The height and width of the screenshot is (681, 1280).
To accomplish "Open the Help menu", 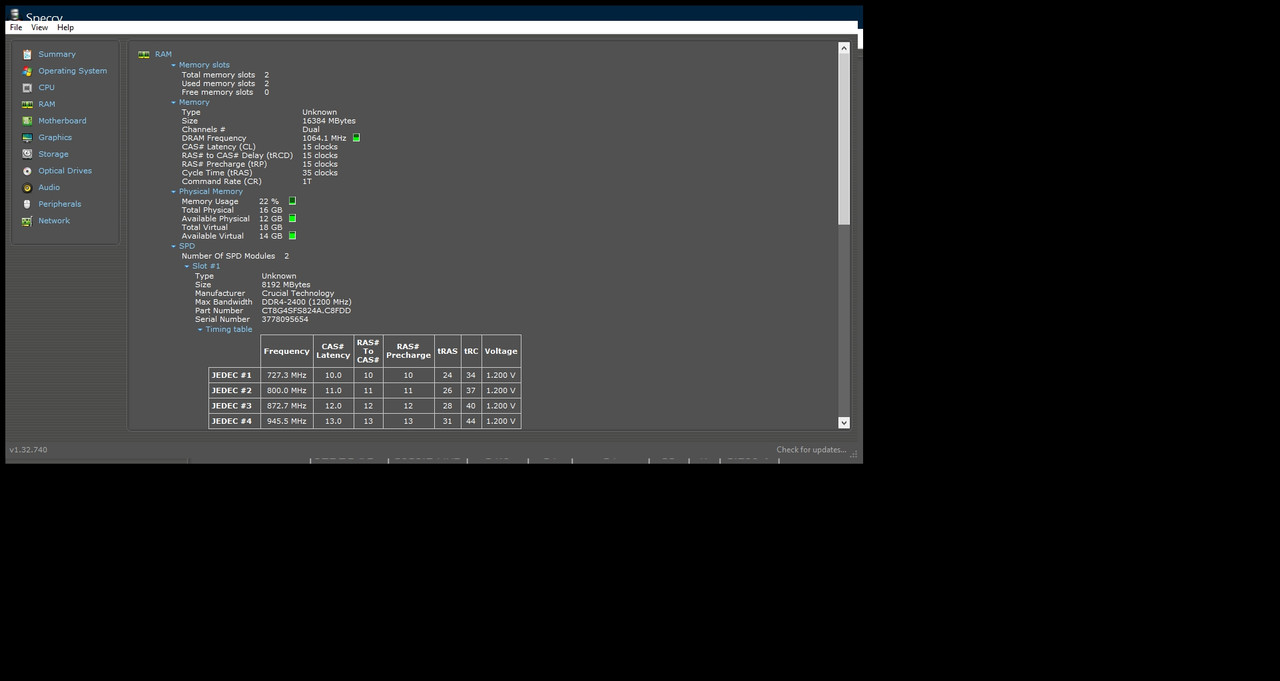I will (x=65, y=28).
